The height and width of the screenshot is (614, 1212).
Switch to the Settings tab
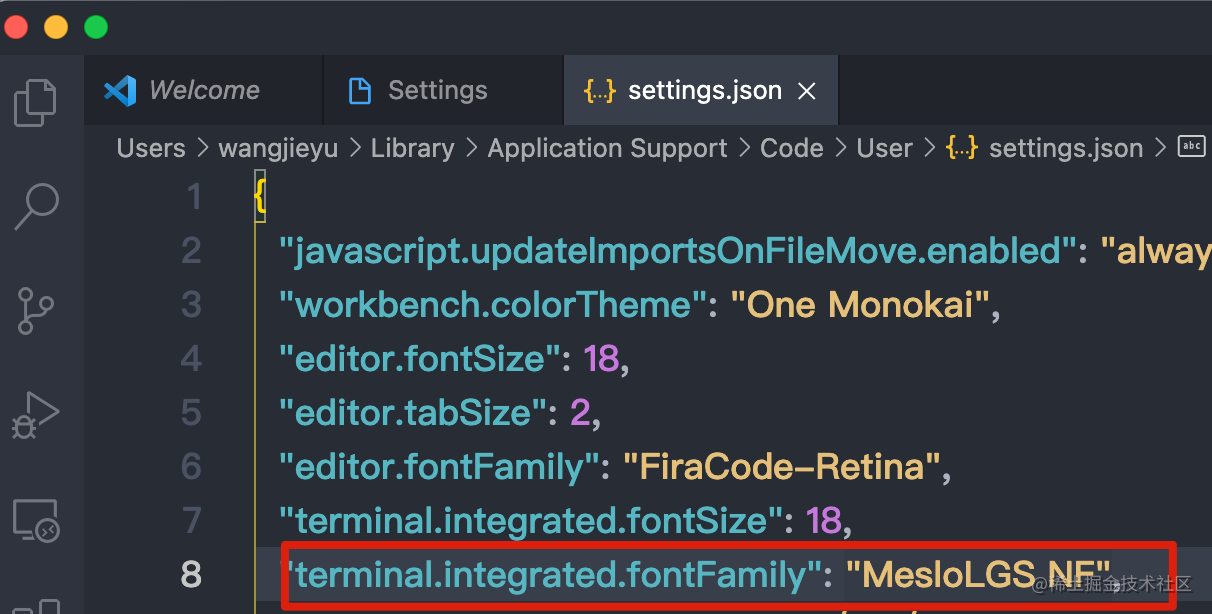[437, 90]
